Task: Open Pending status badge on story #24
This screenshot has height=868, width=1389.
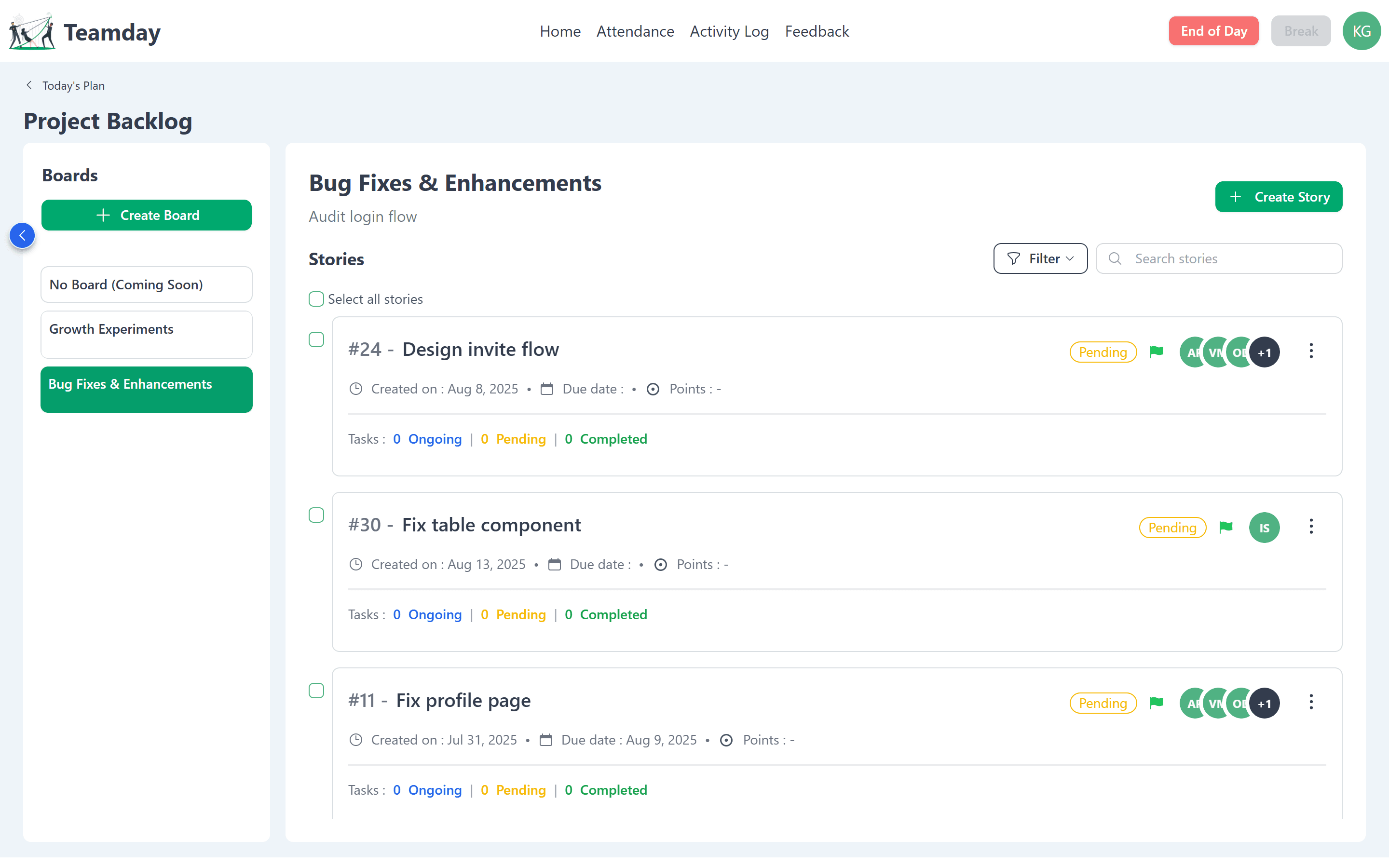Action: point(1103,353)
